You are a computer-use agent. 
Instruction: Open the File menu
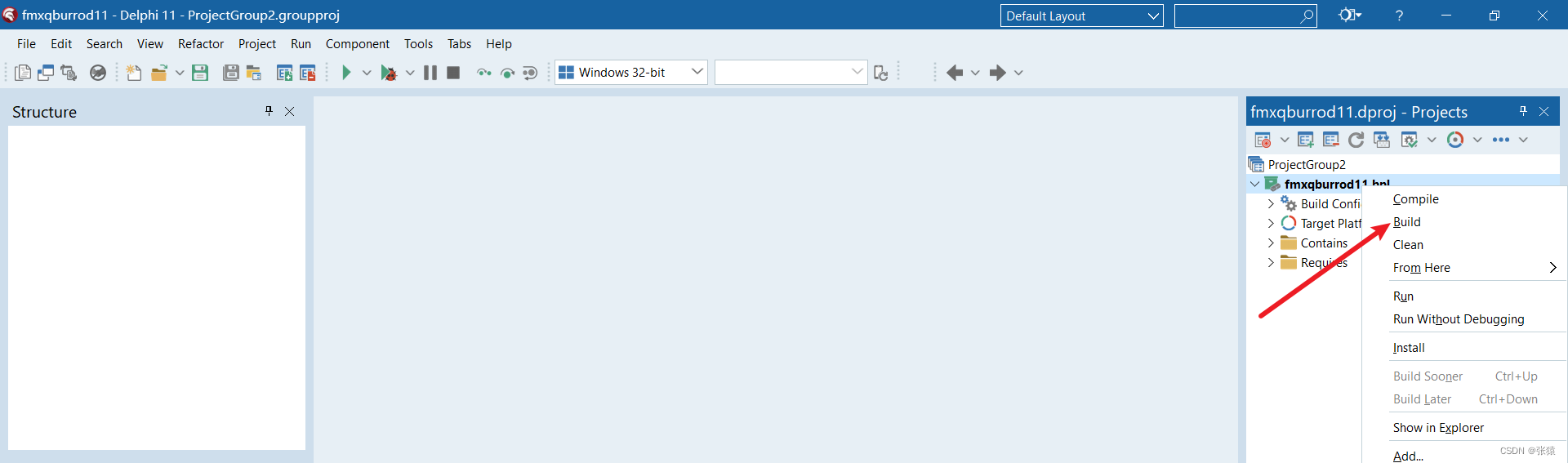(26, 44)
